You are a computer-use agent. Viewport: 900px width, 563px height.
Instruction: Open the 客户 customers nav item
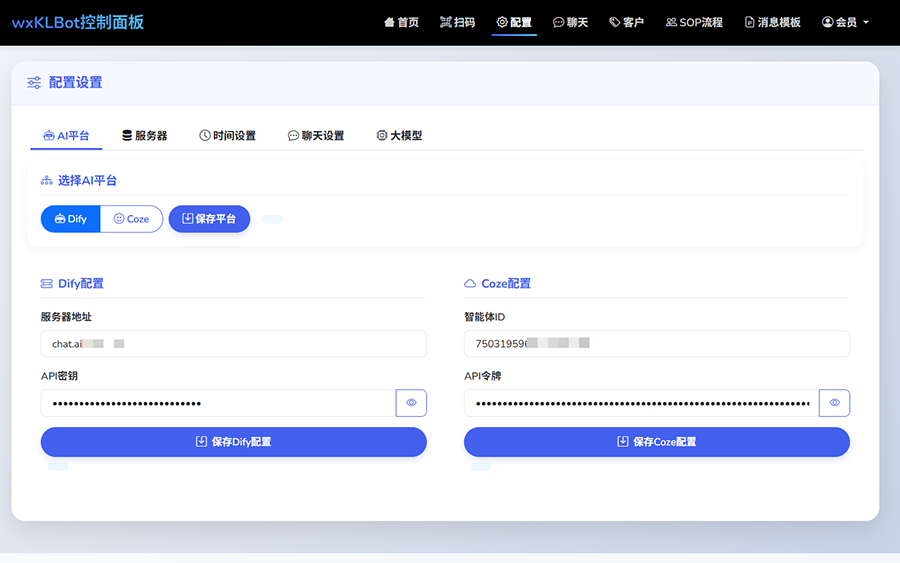coord(627,22)
